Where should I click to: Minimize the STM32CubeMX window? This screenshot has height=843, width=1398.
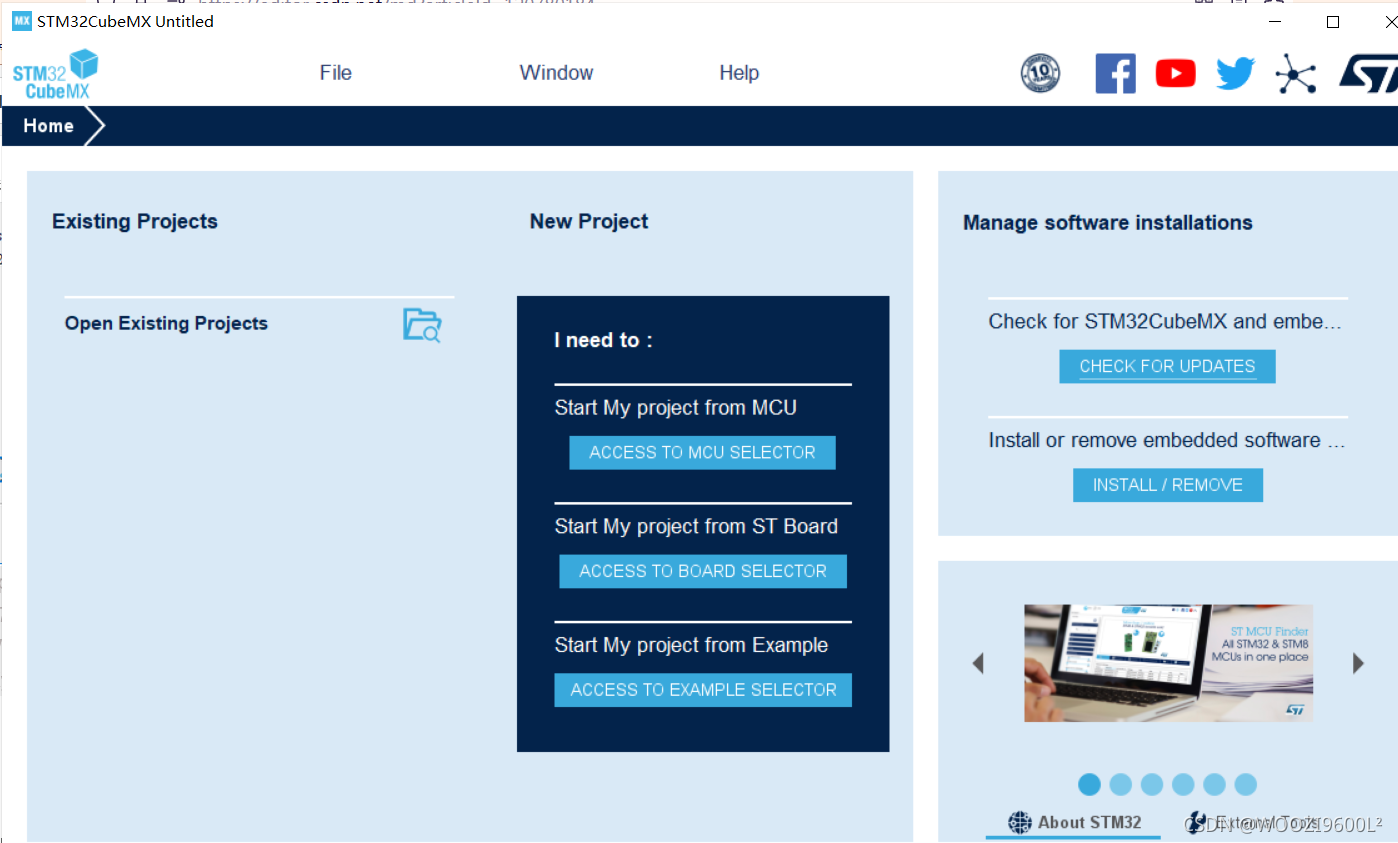[x=1275, y=22]
